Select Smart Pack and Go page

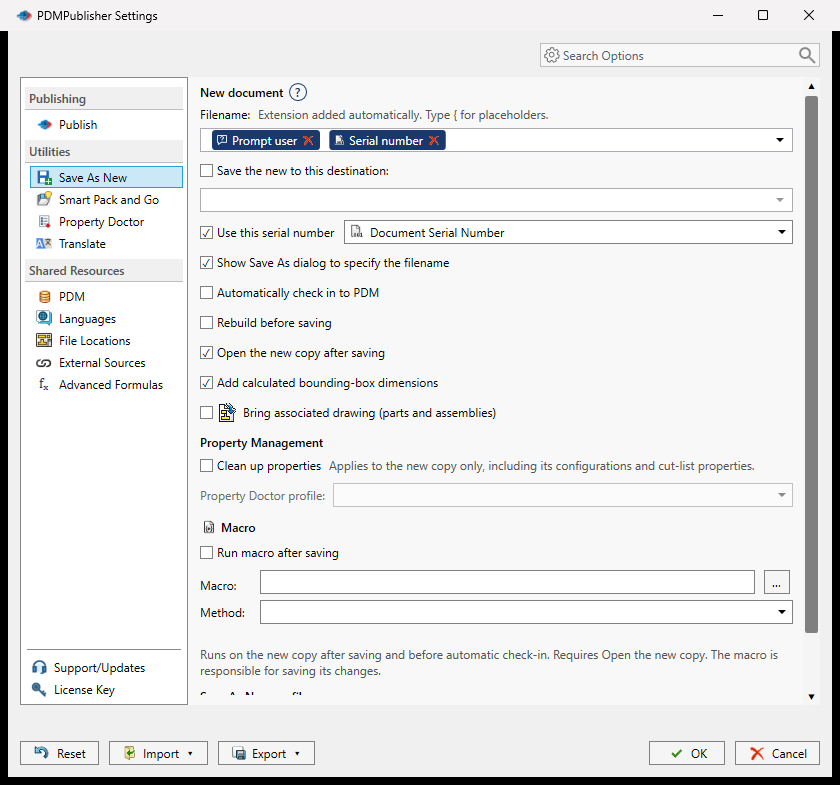pyautogui.click(x=106, y=199)
